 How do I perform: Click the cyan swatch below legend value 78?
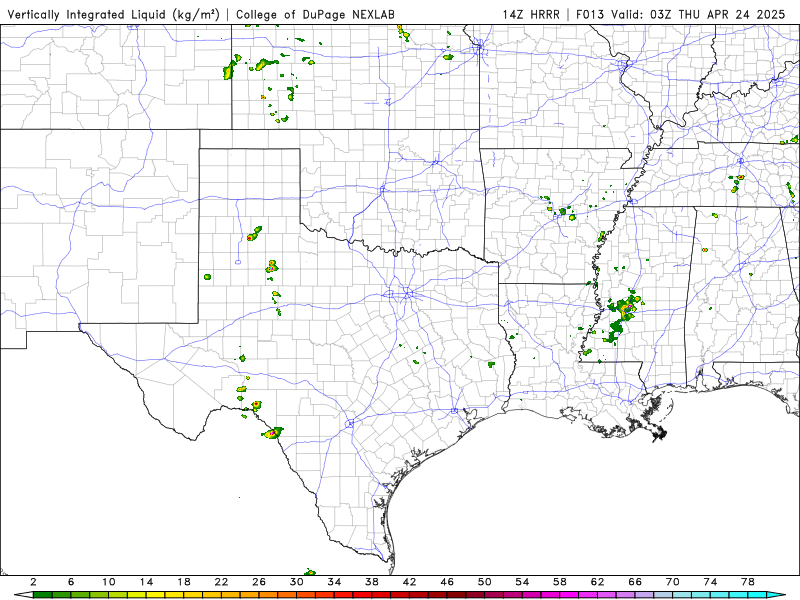click(757, 595)
